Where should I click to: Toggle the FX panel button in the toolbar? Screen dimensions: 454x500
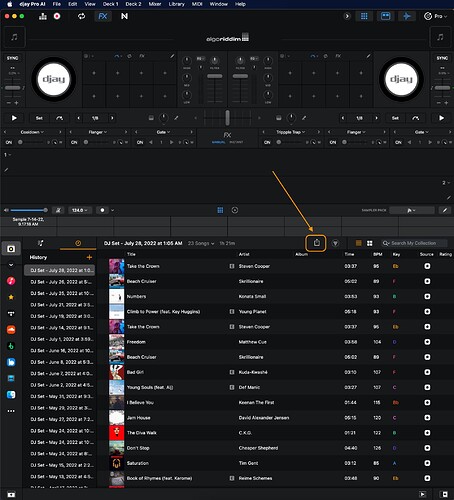(103, 16)
